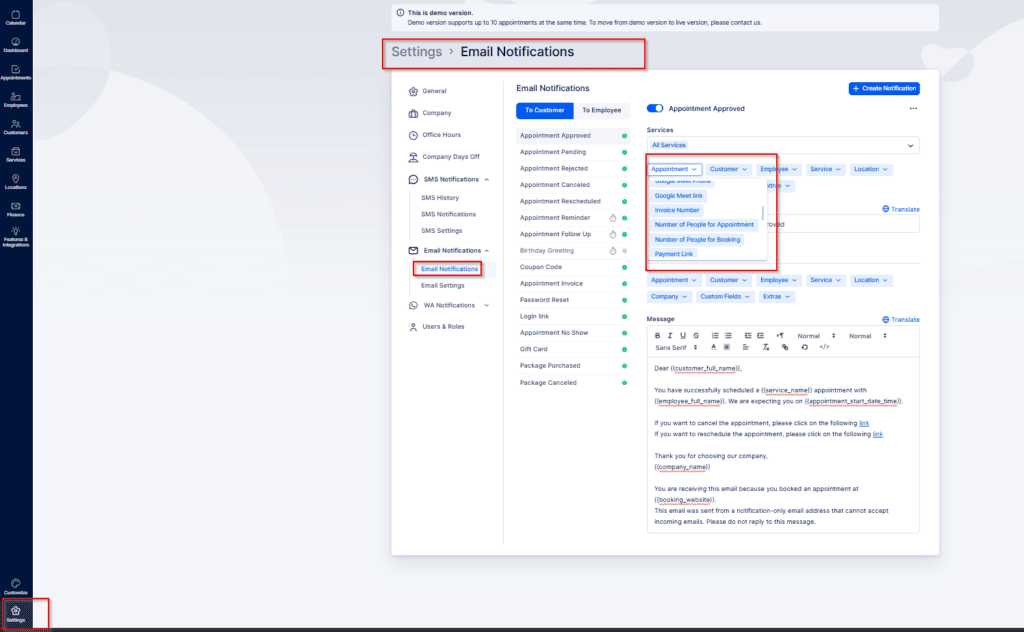Screen dimensions: 1024x632
Task: Open Company Days Off settings item
Action: click(444, 157)
